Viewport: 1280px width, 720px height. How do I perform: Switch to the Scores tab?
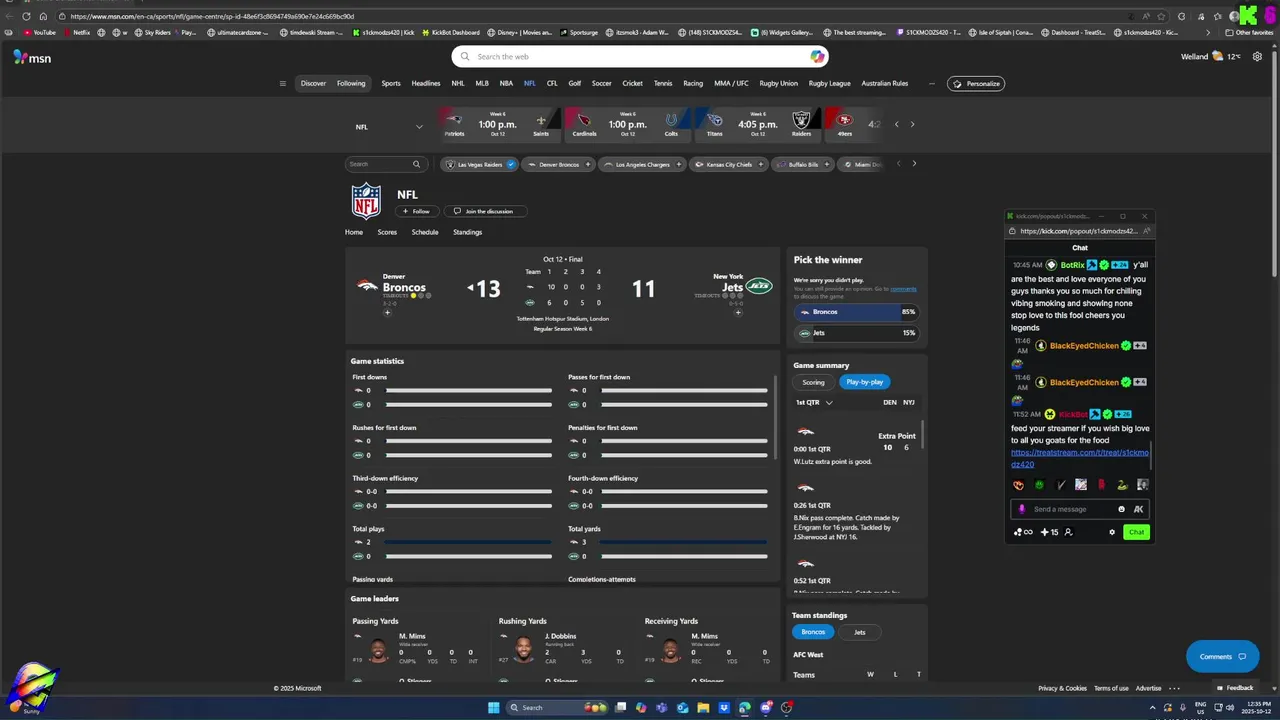pyautogui.click(x=387, y=232)
